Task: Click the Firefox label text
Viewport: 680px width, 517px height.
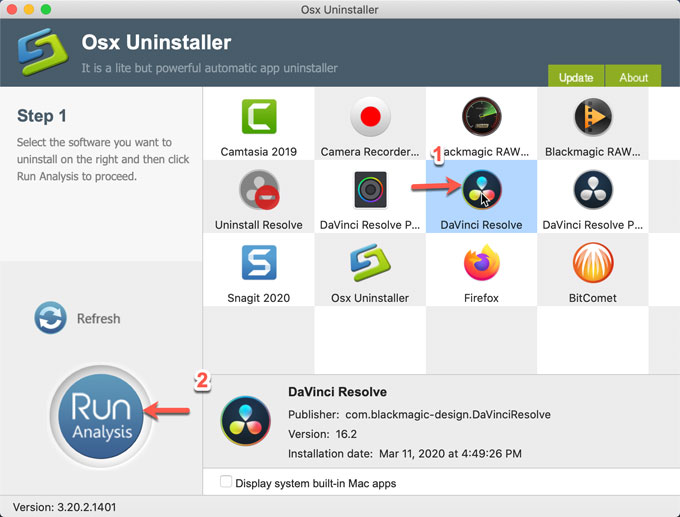Action: [x=481, y=298]
